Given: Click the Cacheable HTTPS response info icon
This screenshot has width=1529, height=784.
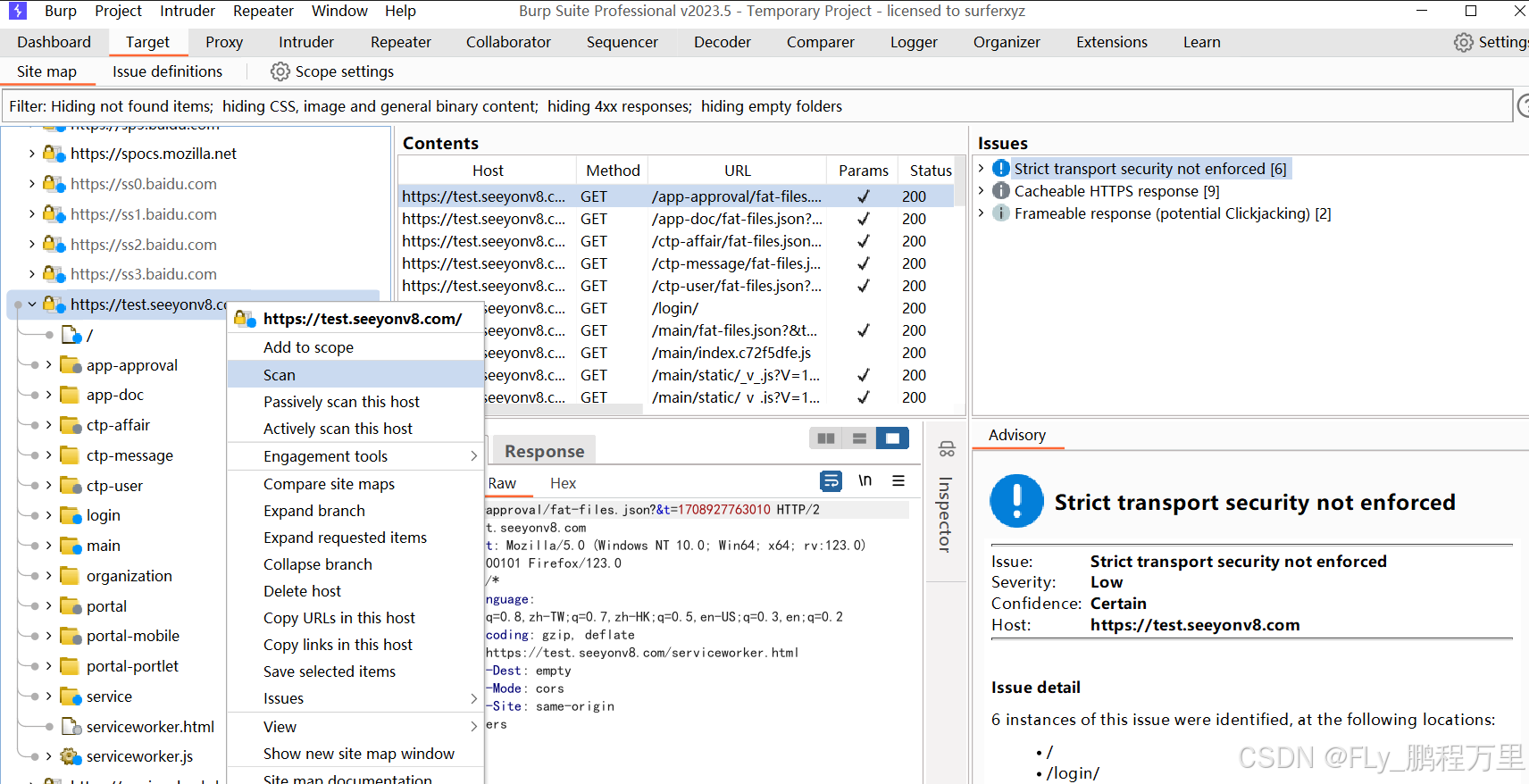Looking at the screenshot, I should point(1001,191).
